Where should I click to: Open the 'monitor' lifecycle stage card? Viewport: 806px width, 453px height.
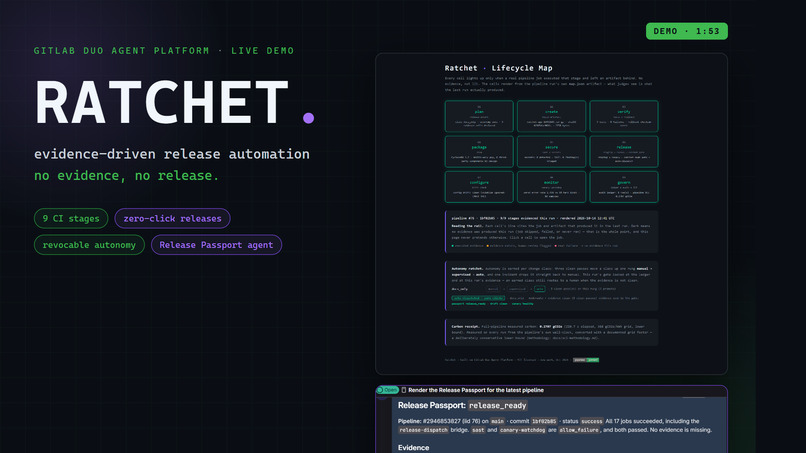coord(552,187)
